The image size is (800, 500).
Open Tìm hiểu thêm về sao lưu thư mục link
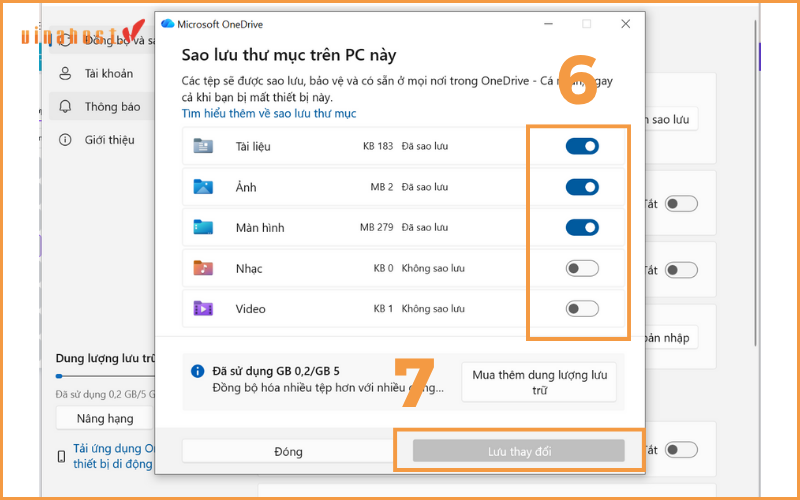269,114
